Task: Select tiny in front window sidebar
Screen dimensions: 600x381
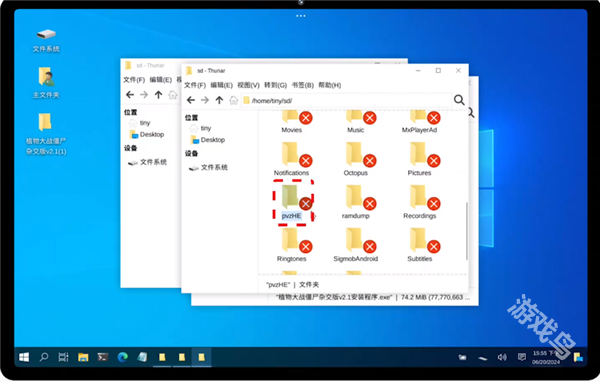Action: tap(201, 128)
